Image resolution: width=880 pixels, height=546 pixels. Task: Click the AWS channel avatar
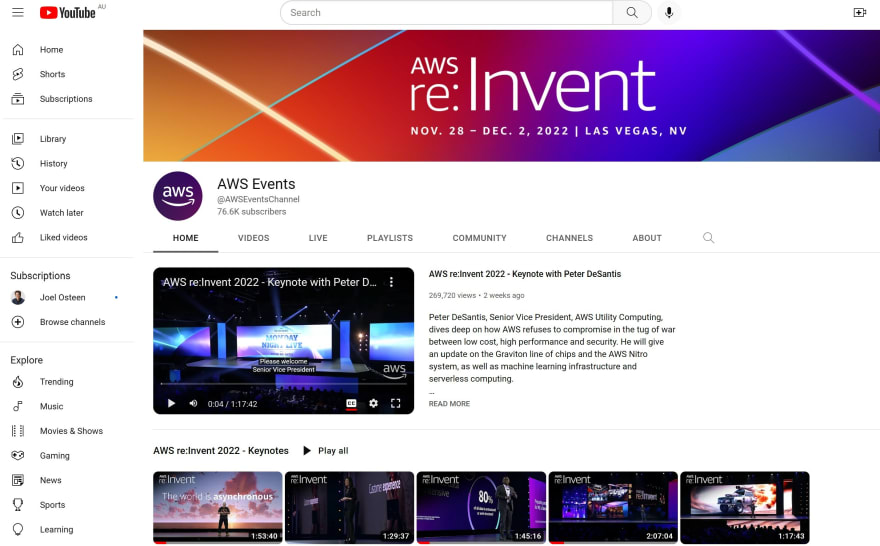177,196
